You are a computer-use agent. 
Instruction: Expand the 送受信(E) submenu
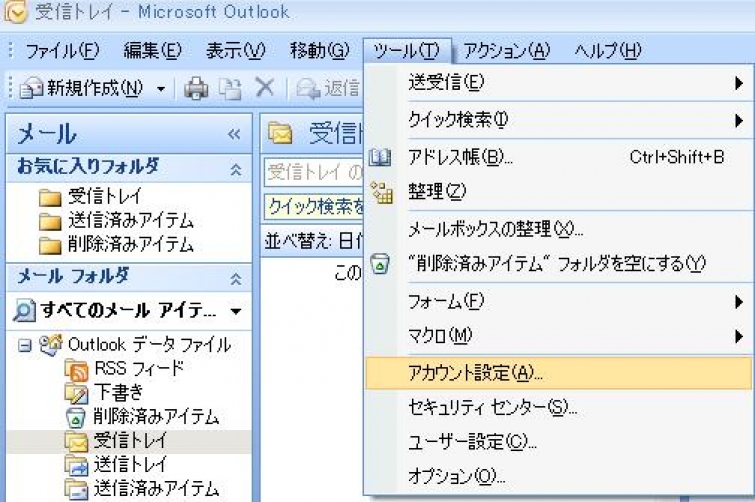click(739, 83)
